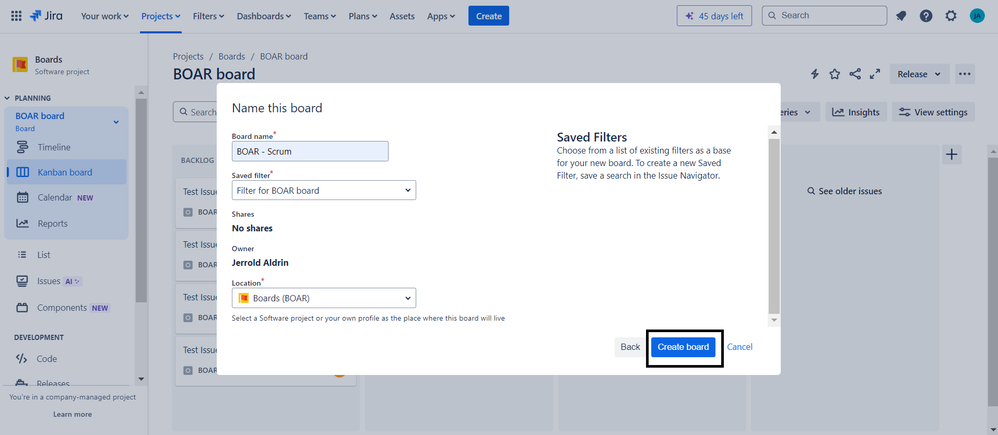This screenshot has height=435, width=998.
Task: Click the Create board button
Action: pos(683,346)
